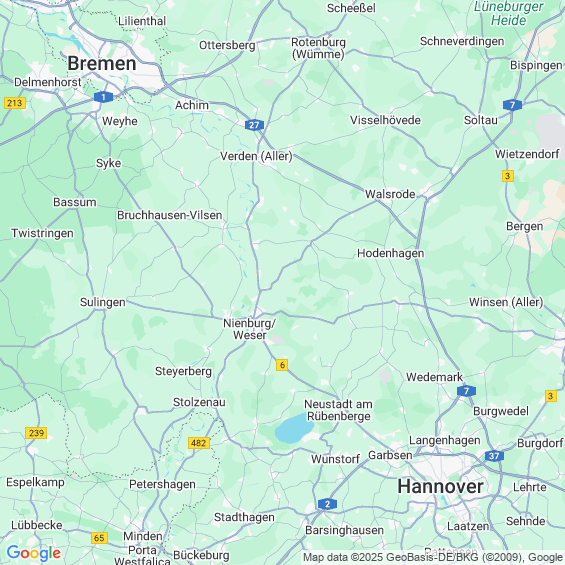The height and width of the screenshot is (565, 565).
Task: Select the yellow 239 road shield
Action: coord(36,433)
